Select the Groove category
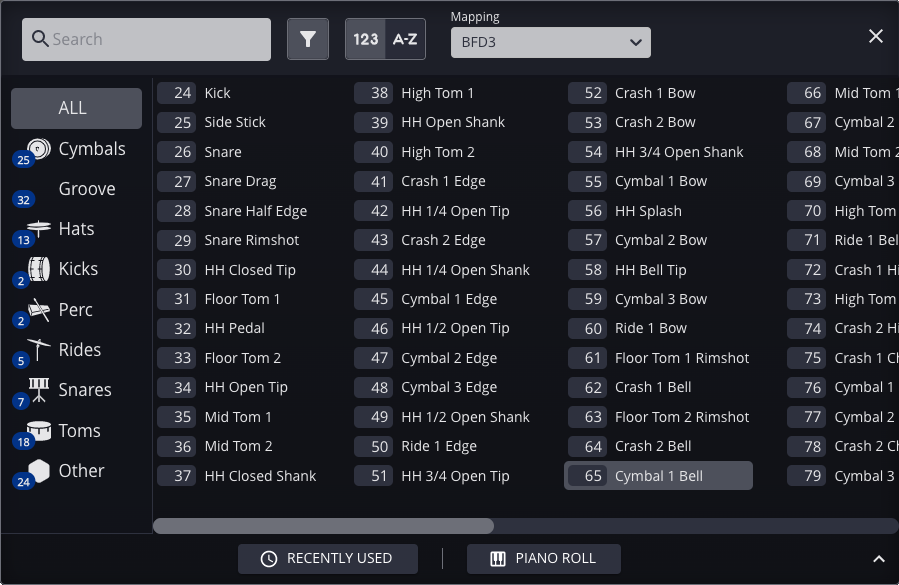The height and width of the screenshot is (585, 899). (x=86, y=189)
